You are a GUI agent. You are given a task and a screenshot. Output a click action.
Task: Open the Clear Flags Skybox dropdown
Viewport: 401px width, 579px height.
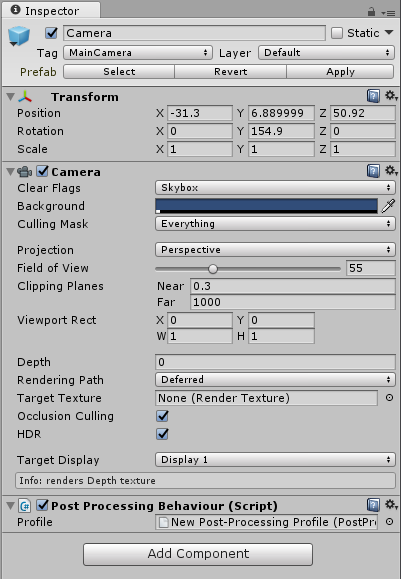275,188
